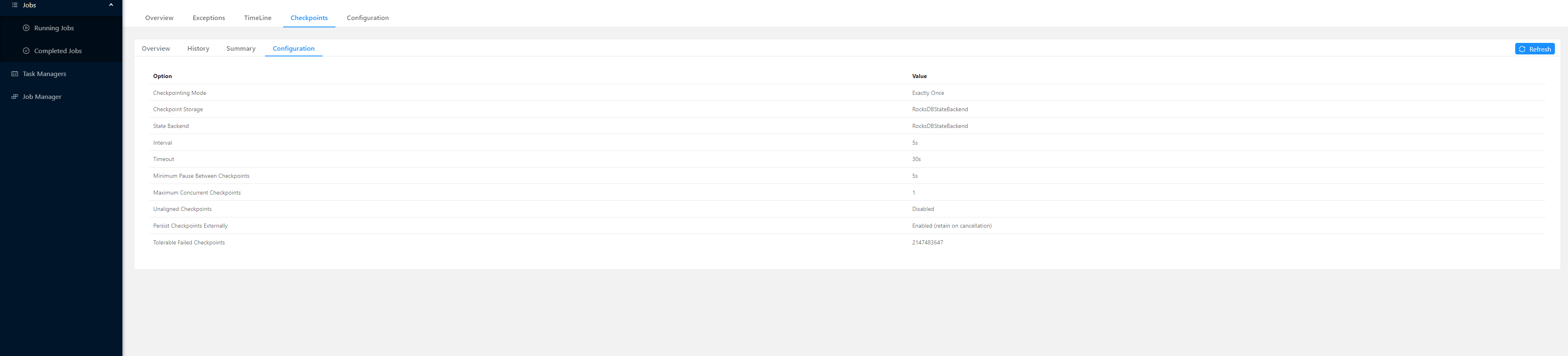
Task: Click the Checkpointing Mode option row label
Action: click(180, 93)
